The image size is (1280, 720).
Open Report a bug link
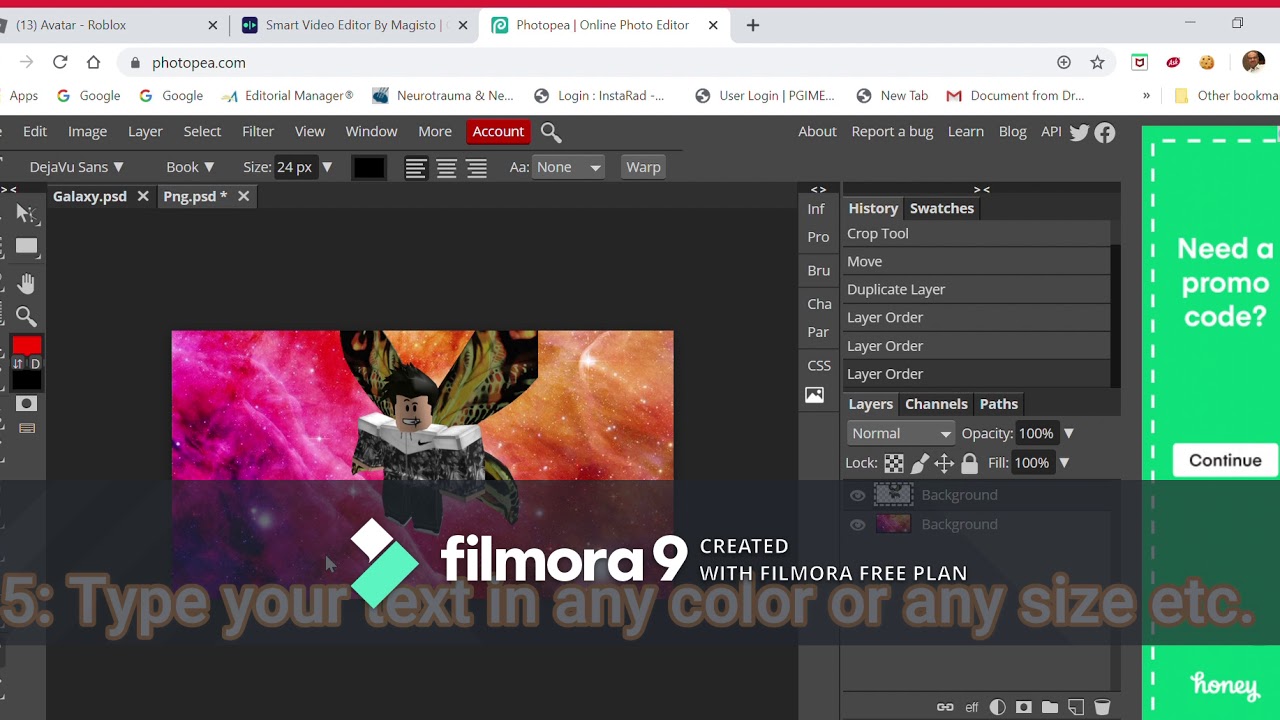(x=892, y=131)
